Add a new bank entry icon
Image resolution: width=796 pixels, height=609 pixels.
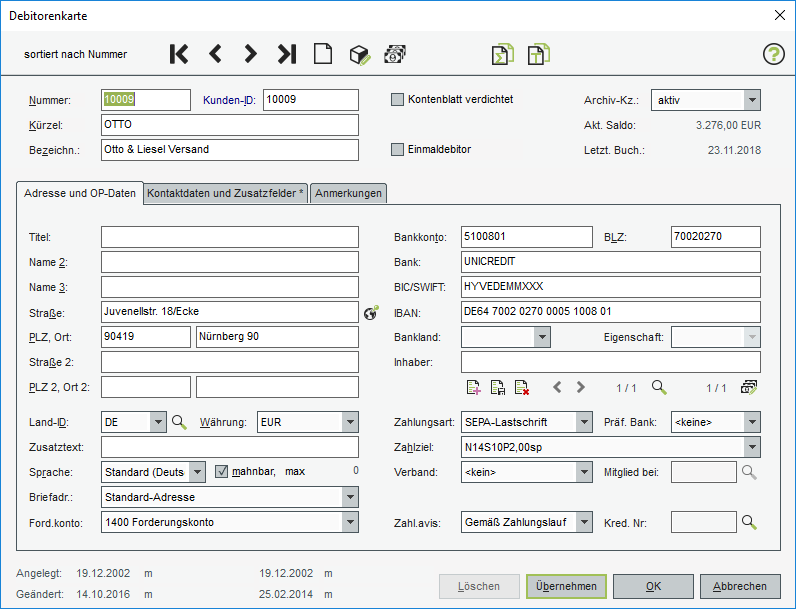(473, 388)
